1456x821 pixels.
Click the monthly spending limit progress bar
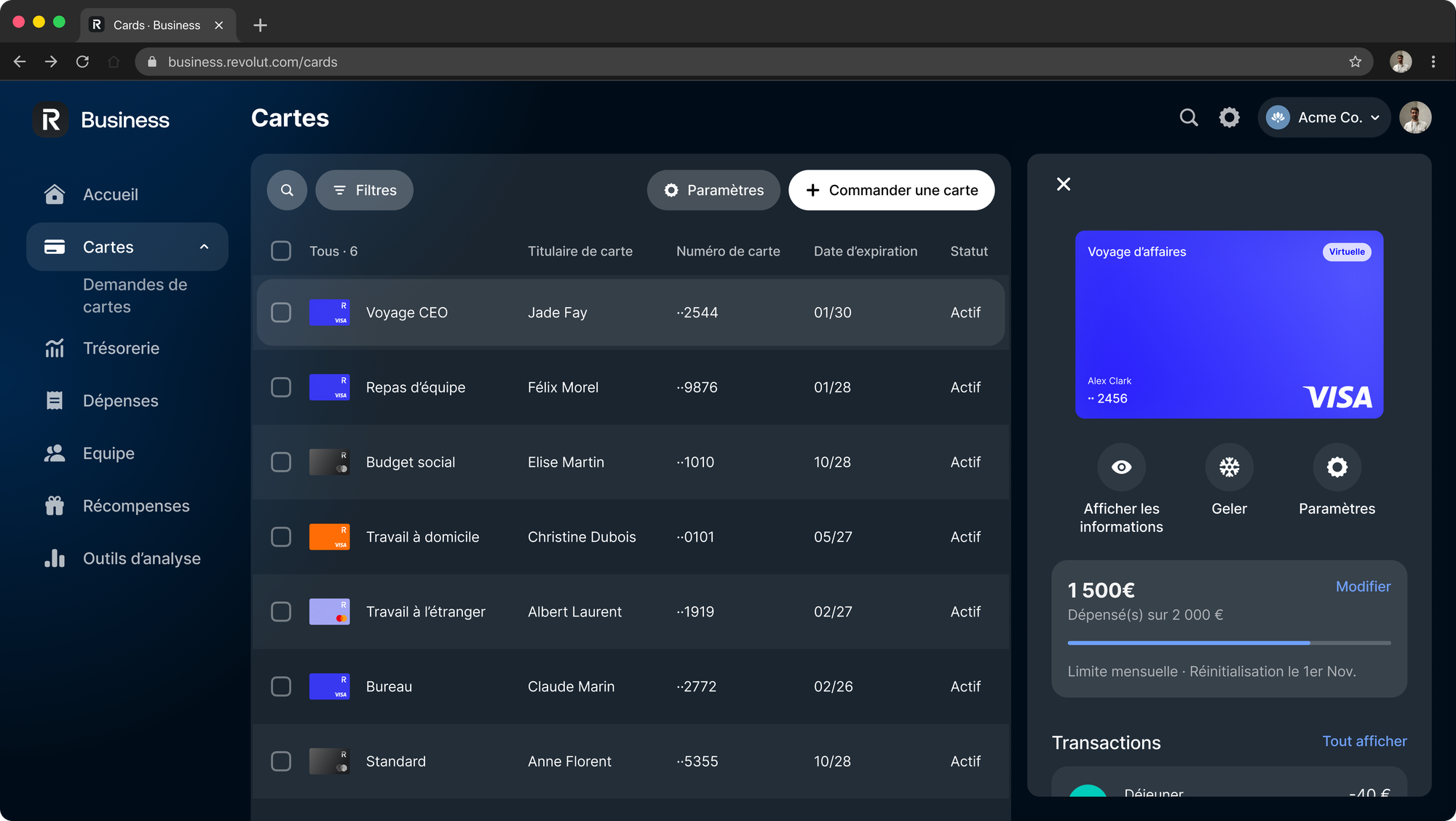coord(1228,643)
